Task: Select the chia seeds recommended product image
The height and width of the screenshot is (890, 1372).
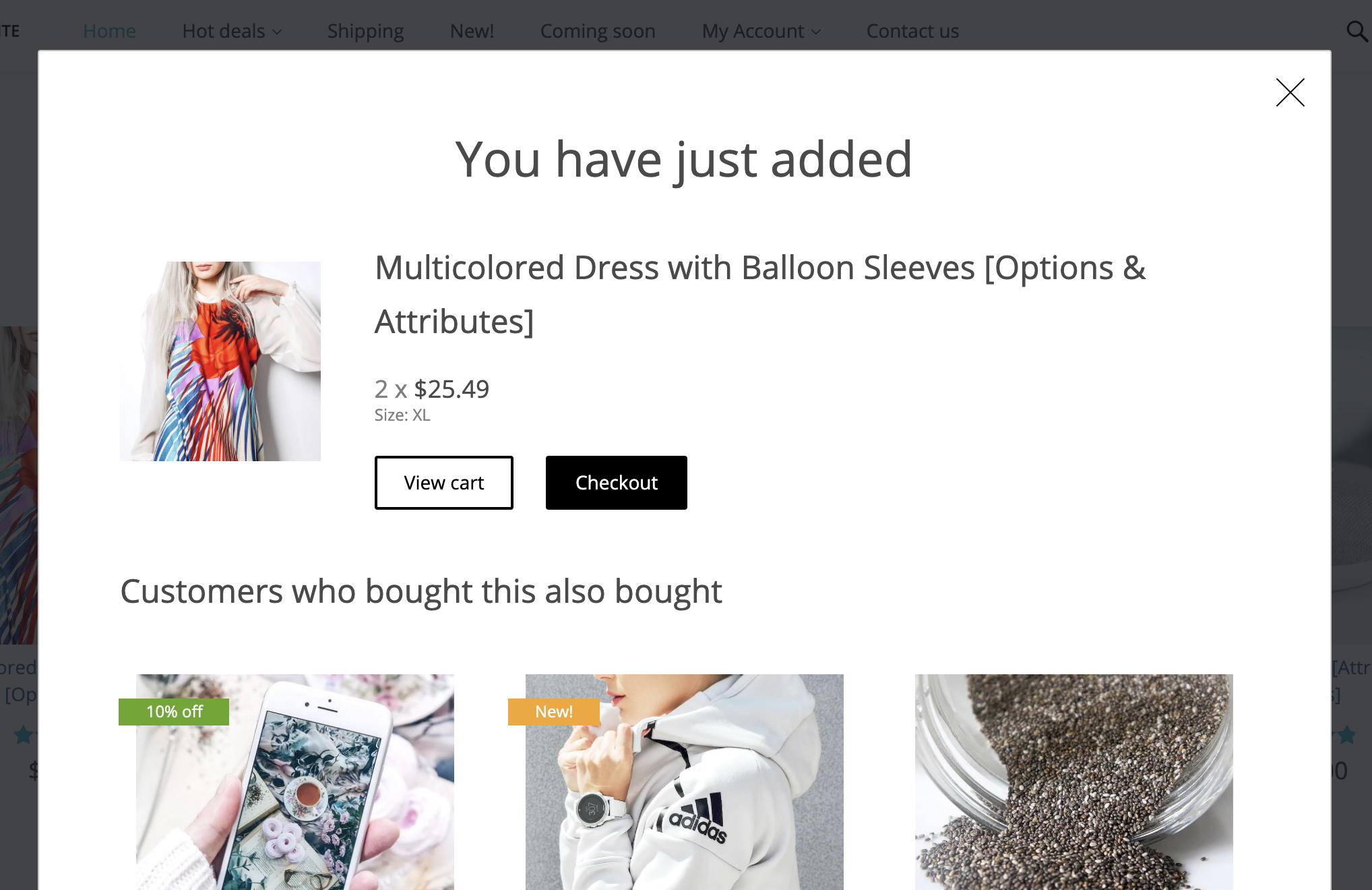Action: coord(1073,782)
